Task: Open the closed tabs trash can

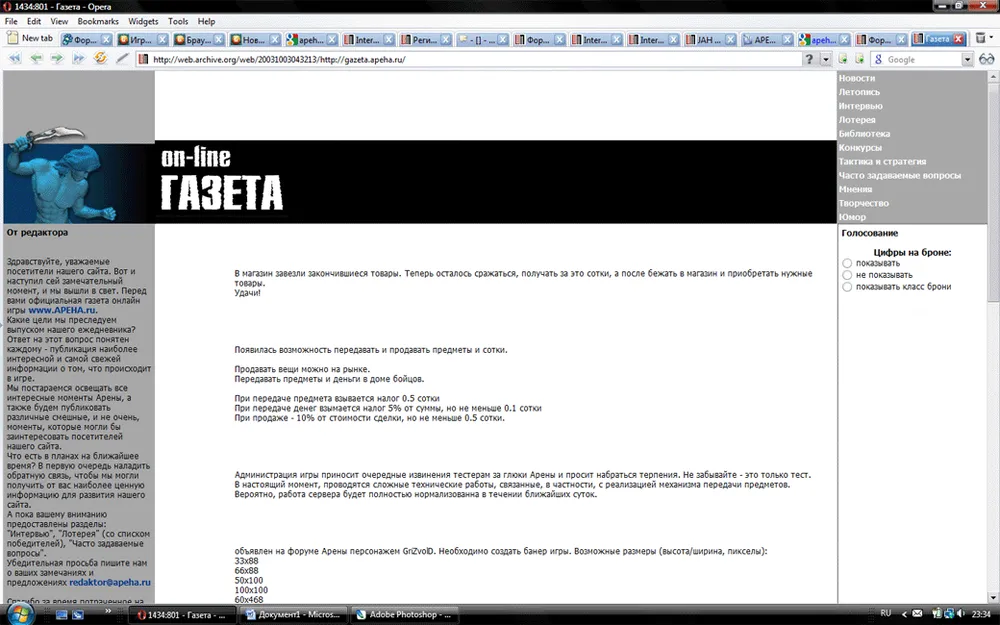Action: tap(980, 38)
